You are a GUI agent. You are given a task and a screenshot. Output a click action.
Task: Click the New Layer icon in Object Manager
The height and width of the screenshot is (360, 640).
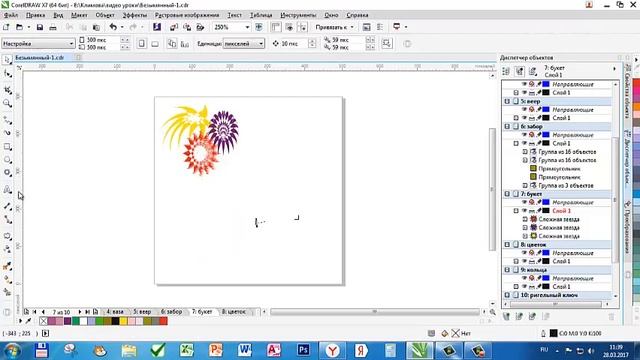point(506,316)
